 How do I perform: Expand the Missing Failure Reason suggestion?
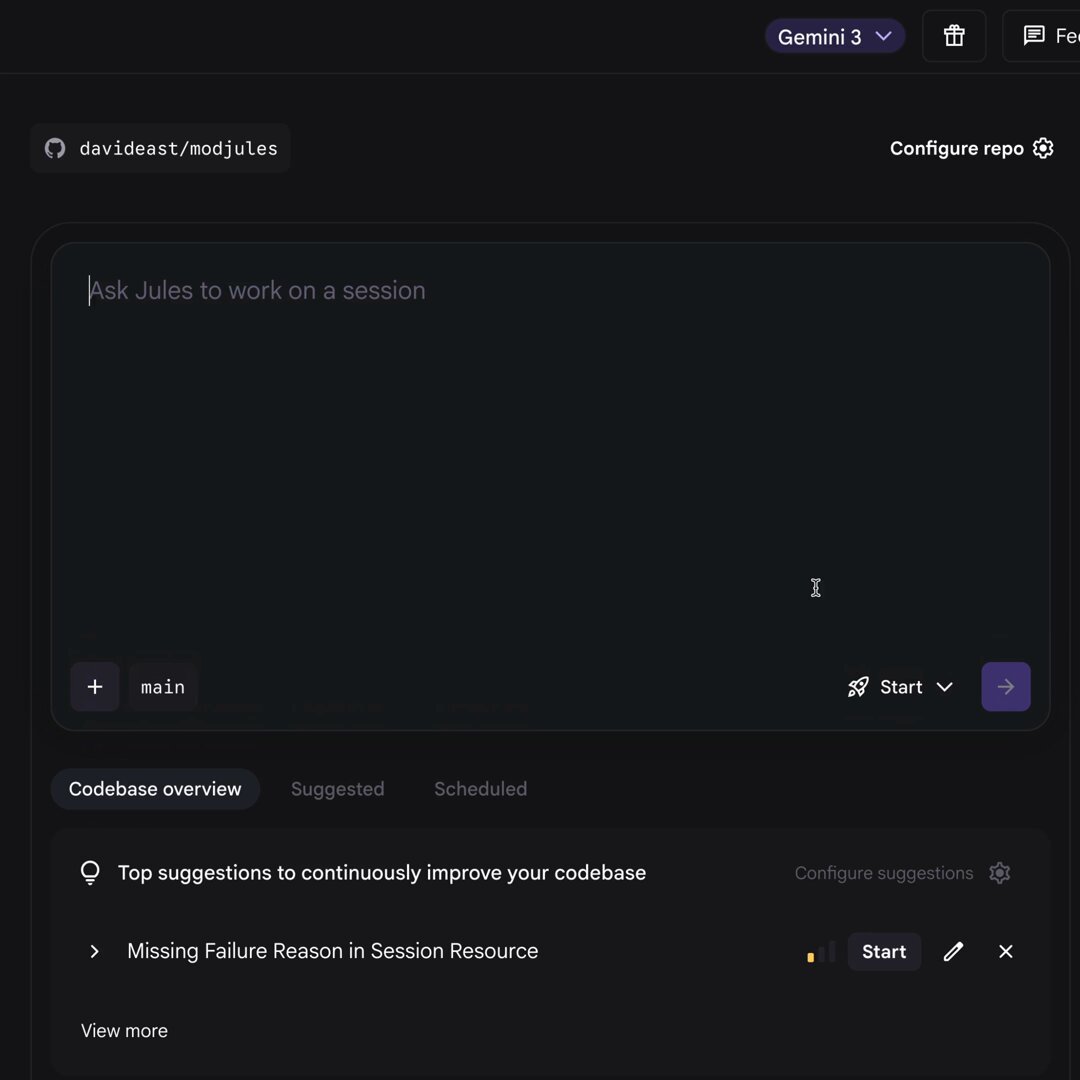[94, 951]
